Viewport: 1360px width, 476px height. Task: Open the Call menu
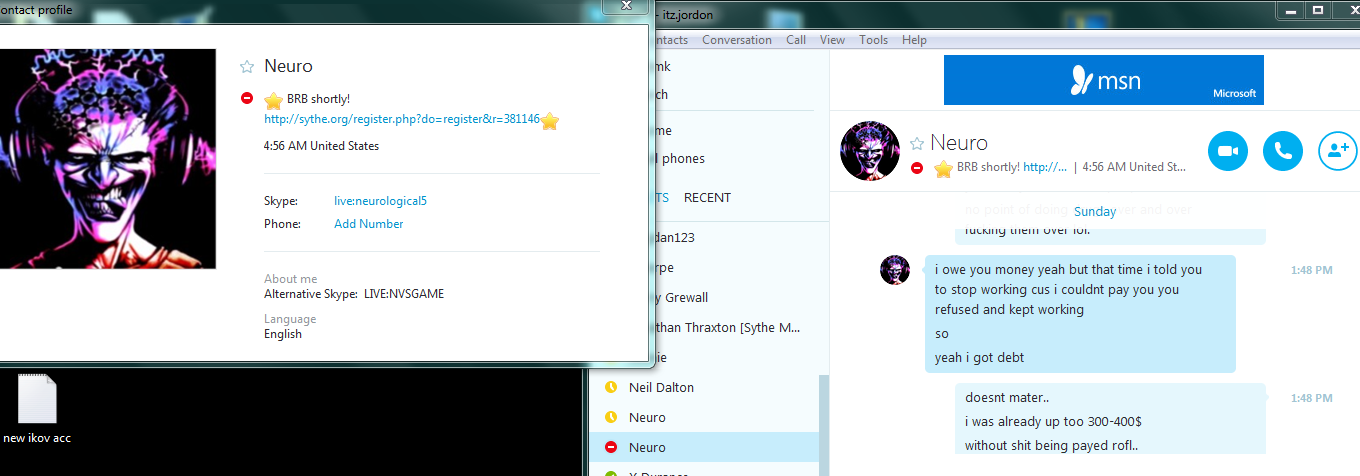pos(796,40)
